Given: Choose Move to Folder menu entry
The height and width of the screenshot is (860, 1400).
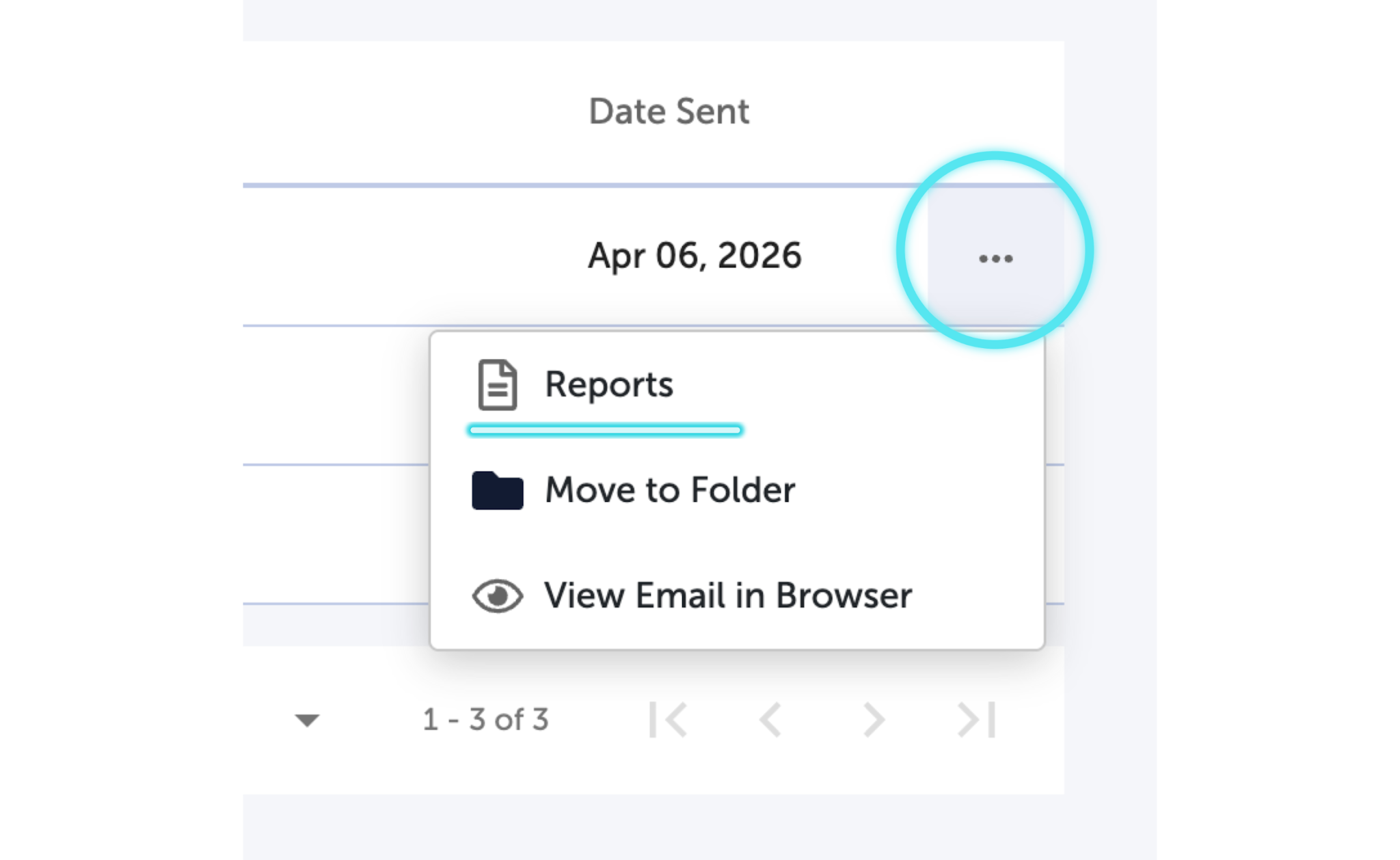Looking at the screenshot, I should [x=670, y=490].
